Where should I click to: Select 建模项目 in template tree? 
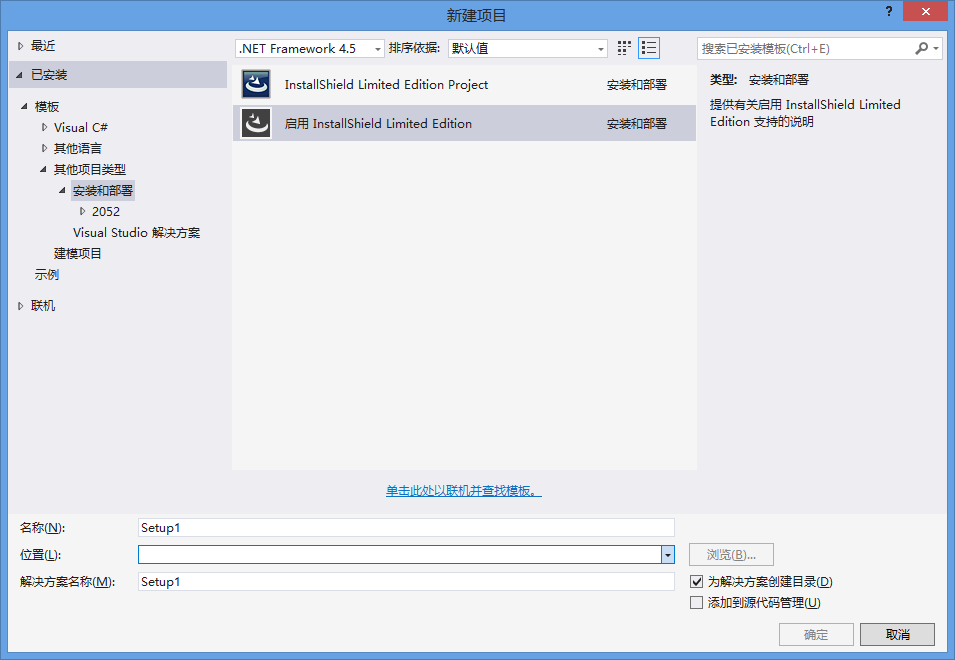point(78,253)
